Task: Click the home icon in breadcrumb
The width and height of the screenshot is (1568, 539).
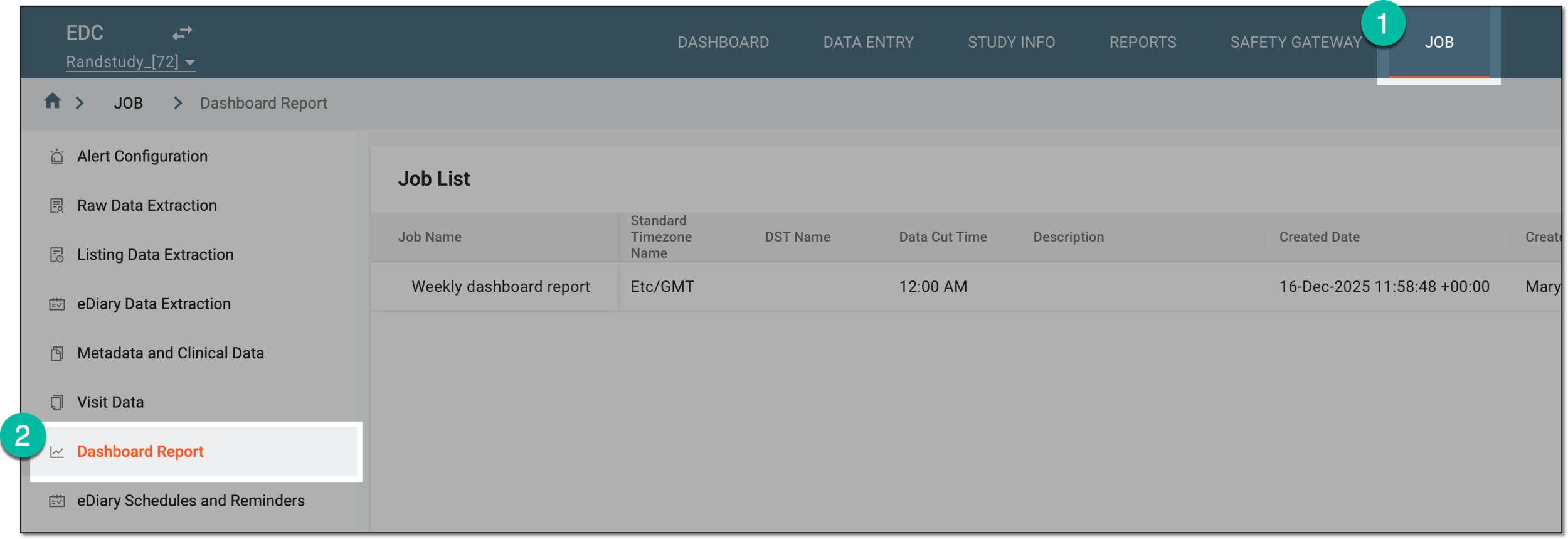Action: click(x=53, y=101)
